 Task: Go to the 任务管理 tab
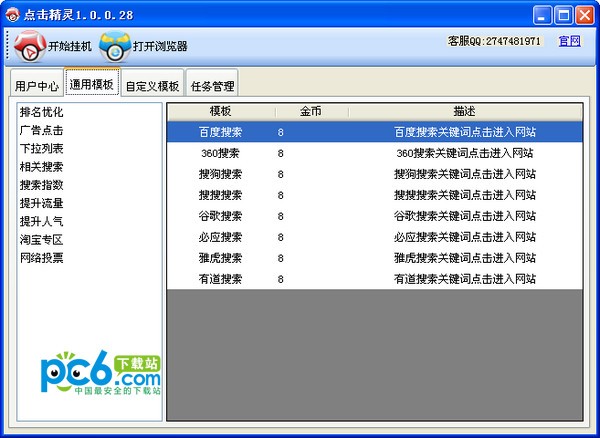[x=212, y=83]
